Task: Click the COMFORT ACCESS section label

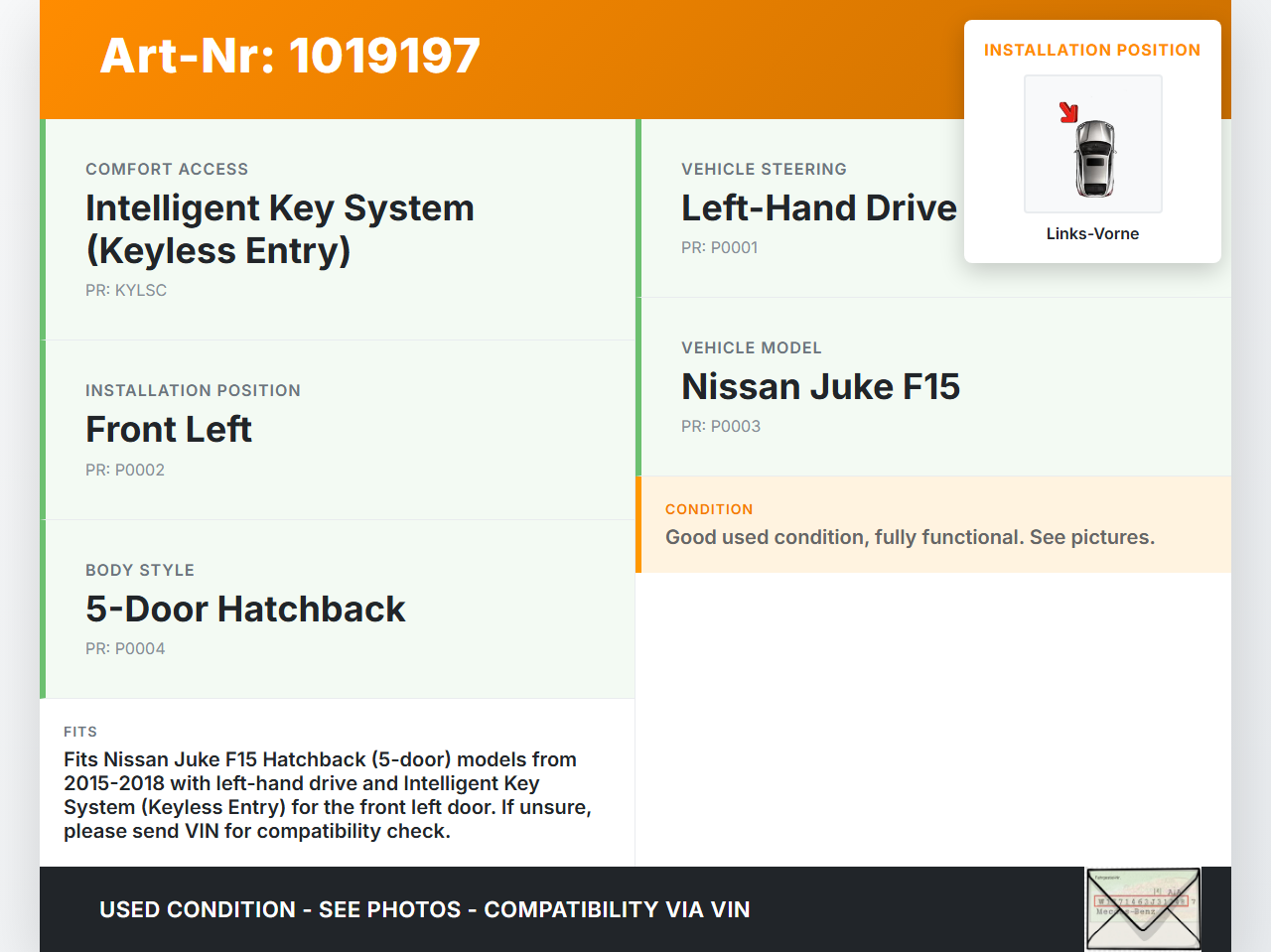Action: 167,170
